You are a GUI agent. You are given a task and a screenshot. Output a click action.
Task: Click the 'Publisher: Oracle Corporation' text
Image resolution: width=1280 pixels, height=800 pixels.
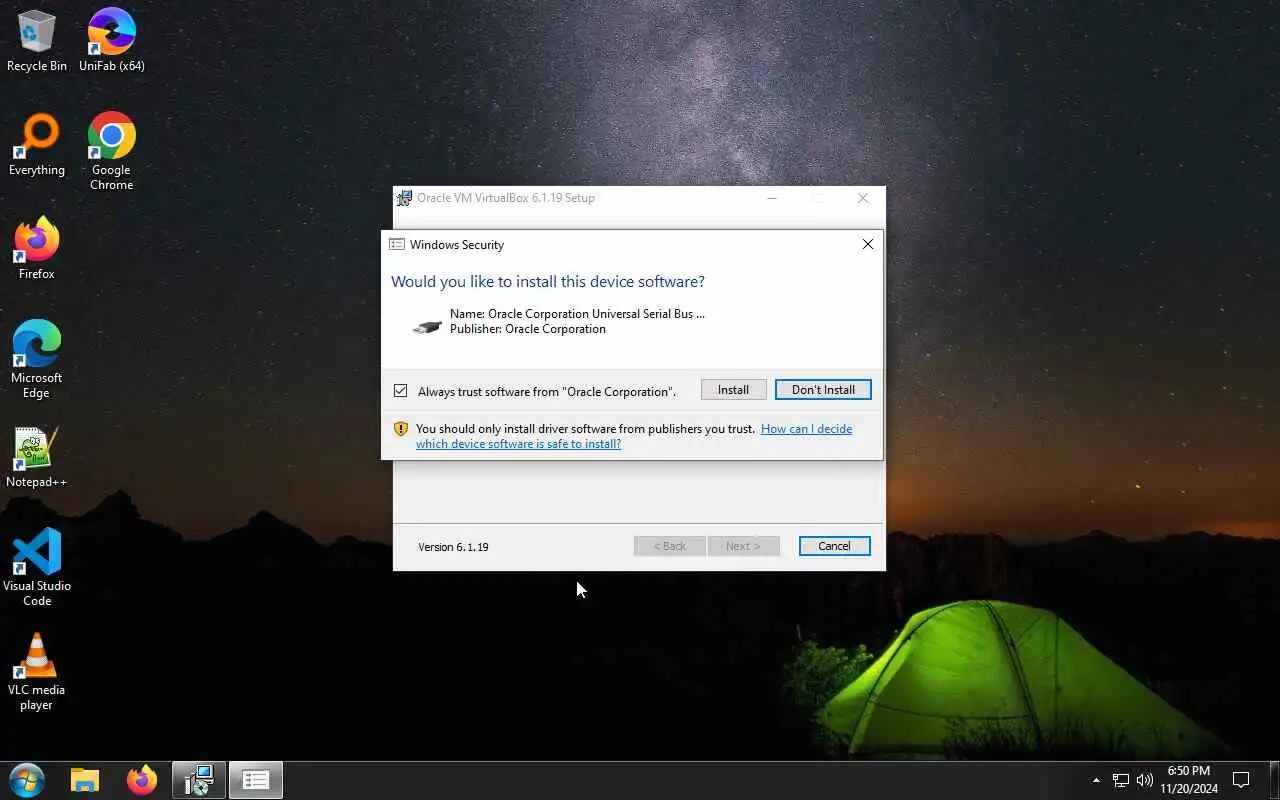[x=528, y=329]
